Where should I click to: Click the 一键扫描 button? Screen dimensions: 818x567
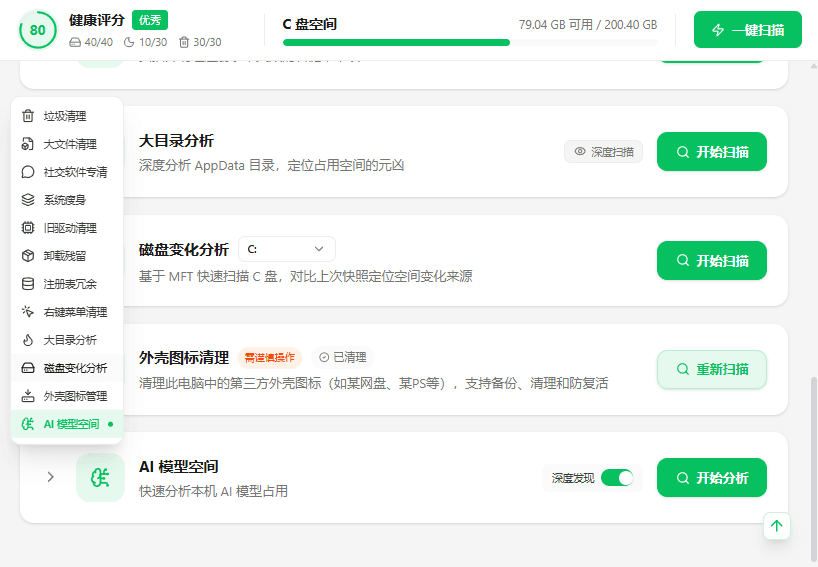[748, 30]
